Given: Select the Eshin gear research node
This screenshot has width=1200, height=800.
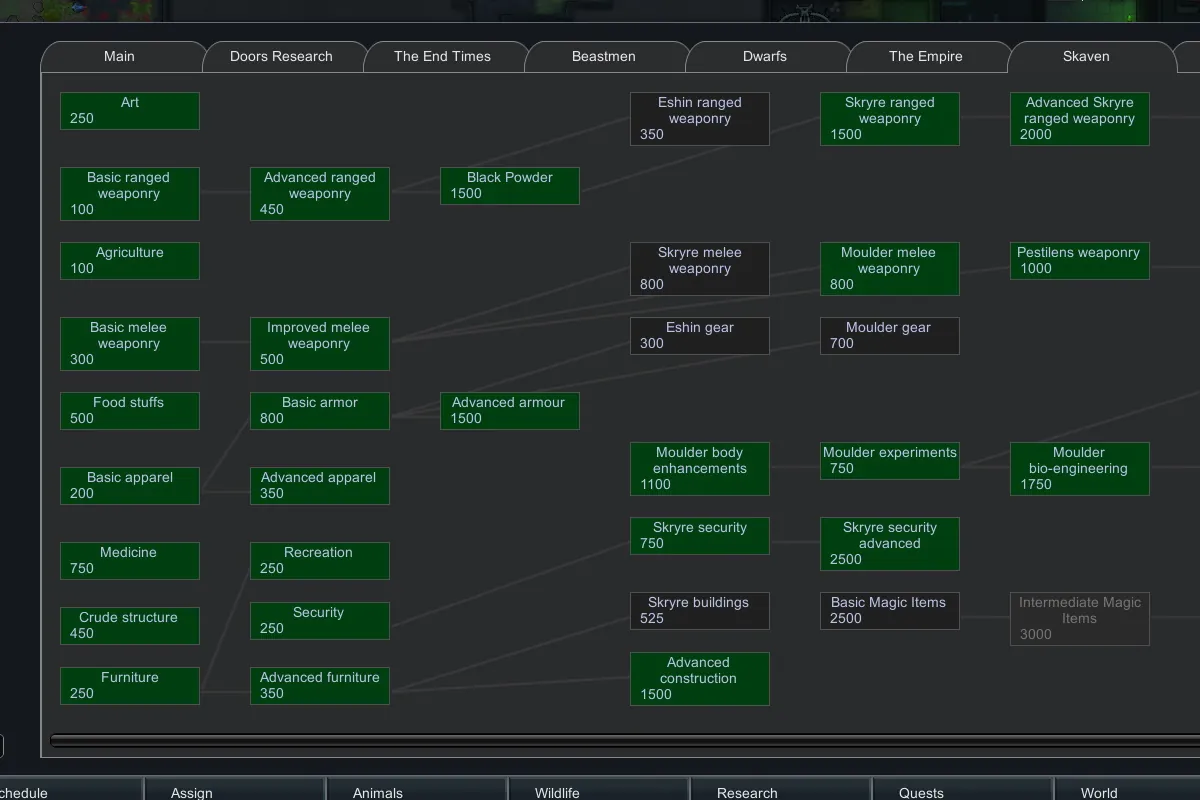Looking at the screenshot, I should (x=699, y=336).
